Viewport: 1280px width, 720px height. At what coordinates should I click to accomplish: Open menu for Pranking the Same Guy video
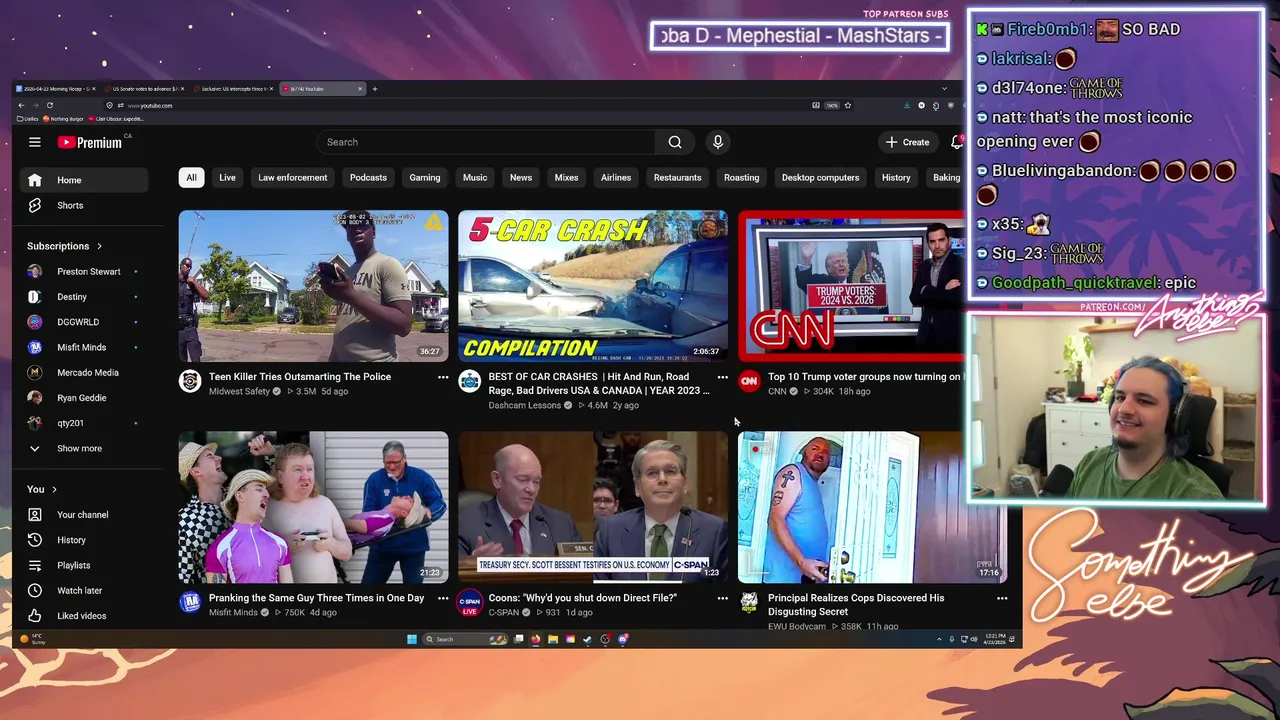click(x=443, y=598)
